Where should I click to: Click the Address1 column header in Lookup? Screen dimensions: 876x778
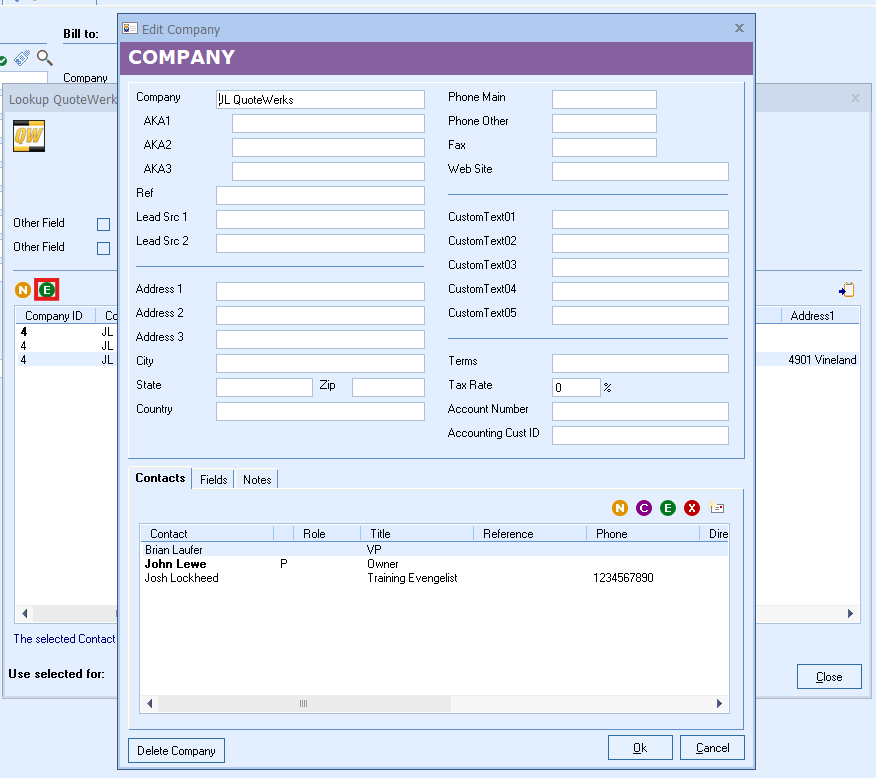pyautogui.click(x=820, y=316)
